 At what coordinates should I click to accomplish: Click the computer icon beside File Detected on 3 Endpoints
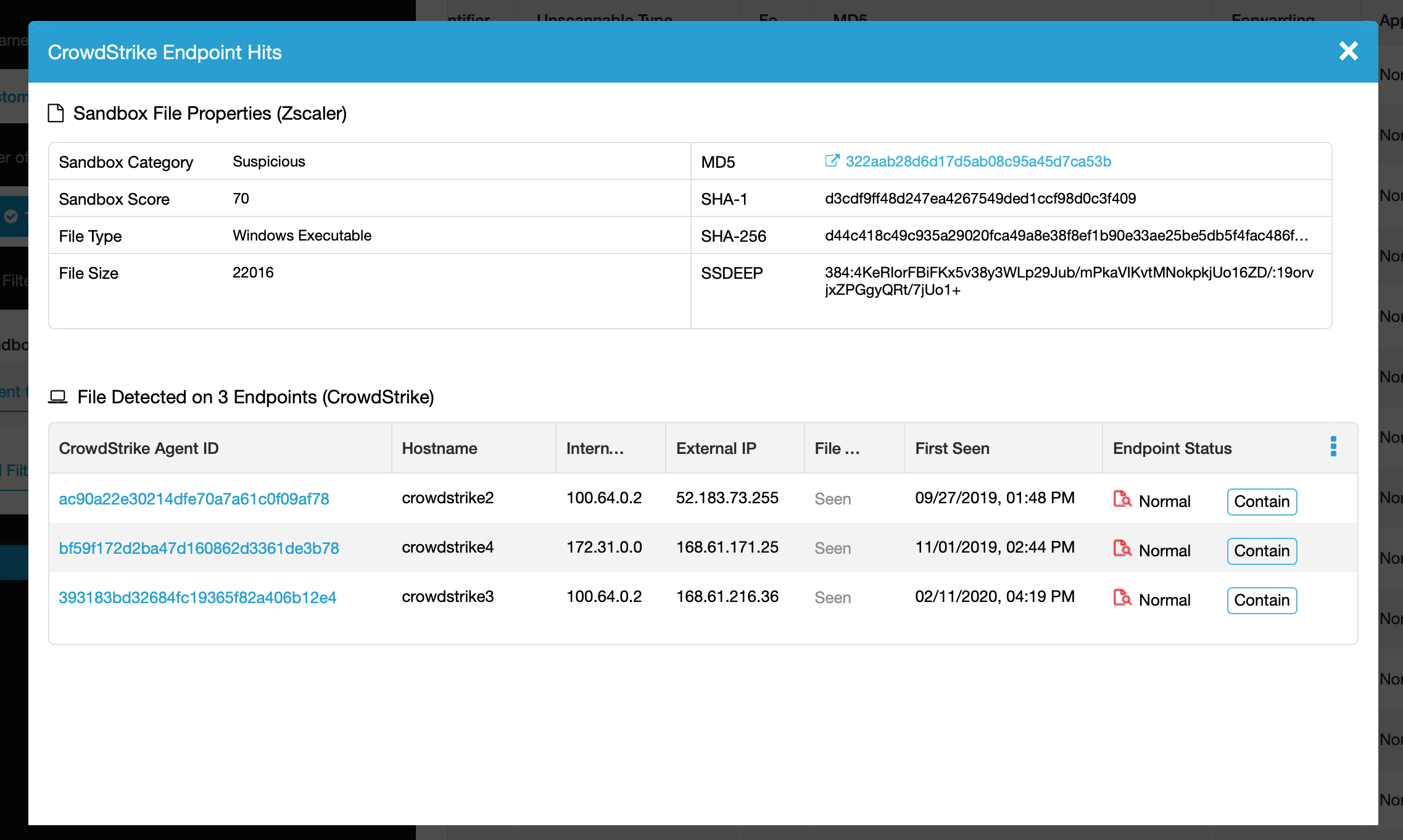59,397
